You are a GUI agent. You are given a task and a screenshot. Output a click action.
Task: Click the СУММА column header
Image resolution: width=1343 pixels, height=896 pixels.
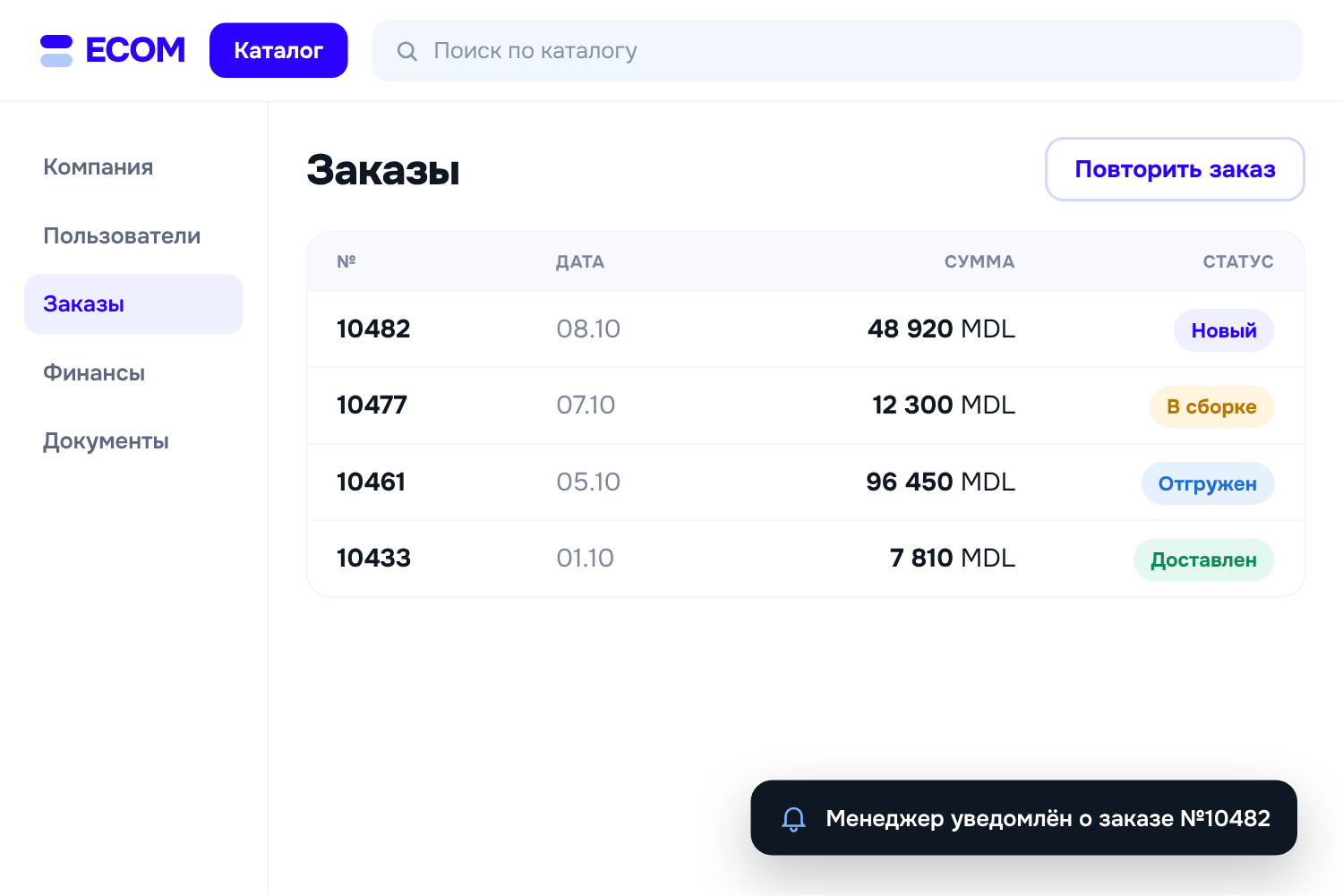979,261
